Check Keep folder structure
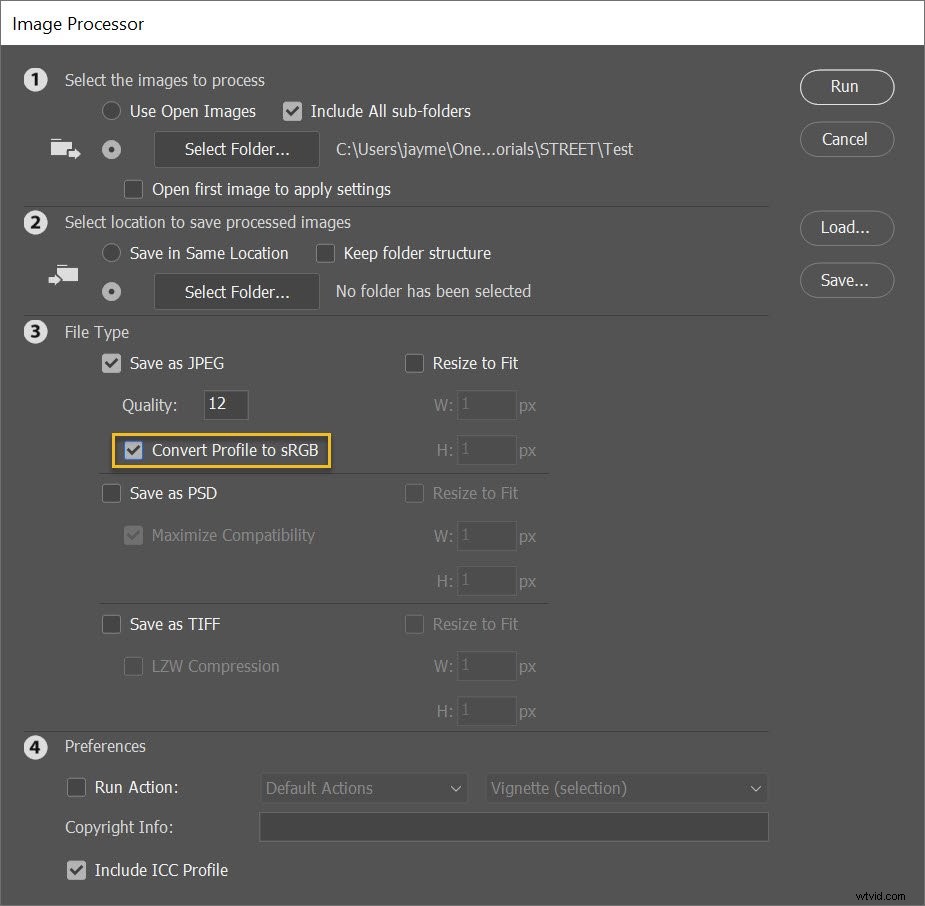The width and height of the screenshot is (925, 906). coord(325,253)
